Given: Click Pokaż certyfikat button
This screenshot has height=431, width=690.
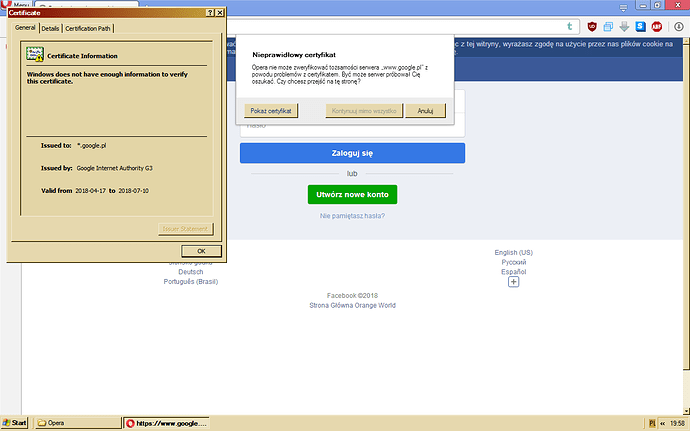Looking at the screenshot, I should (271, 111).
